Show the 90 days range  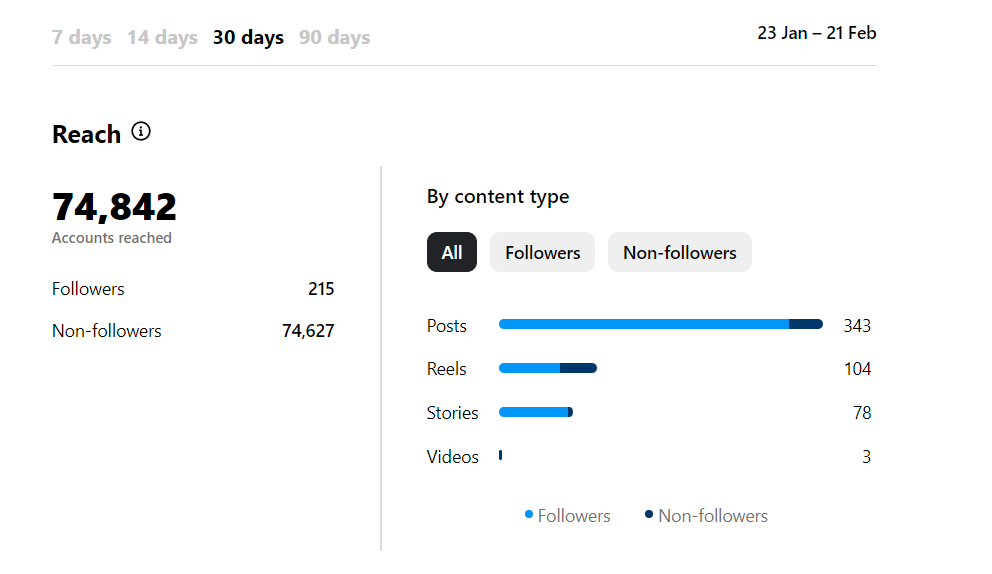334,38
